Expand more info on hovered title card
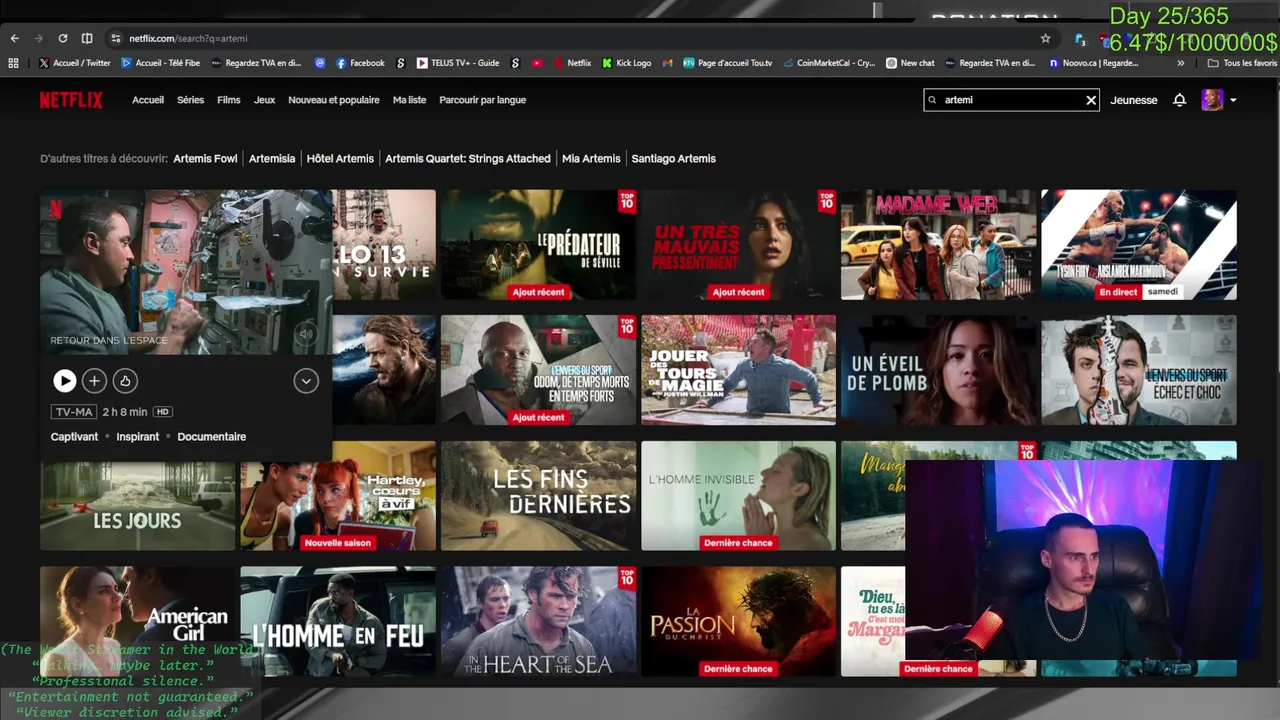The width and height of the screenshot is (1280, 720). pos(306,381)
